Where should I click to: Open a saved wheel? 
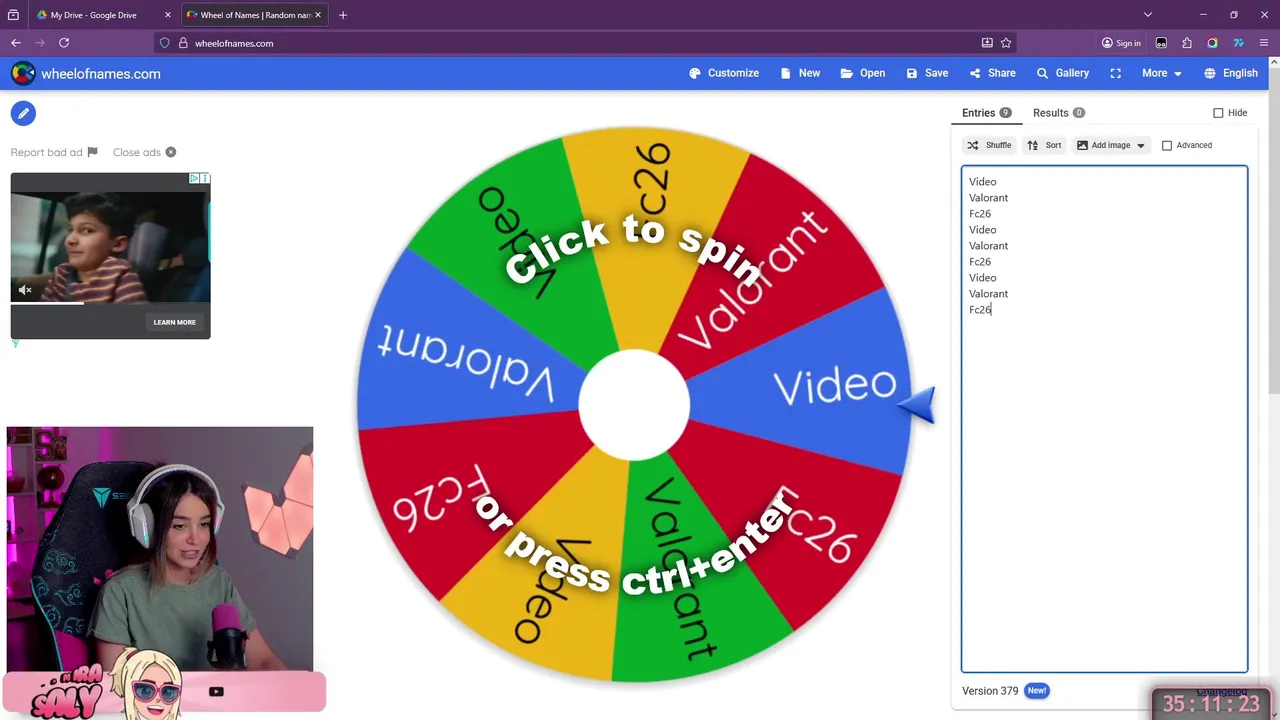pos(863,73)
